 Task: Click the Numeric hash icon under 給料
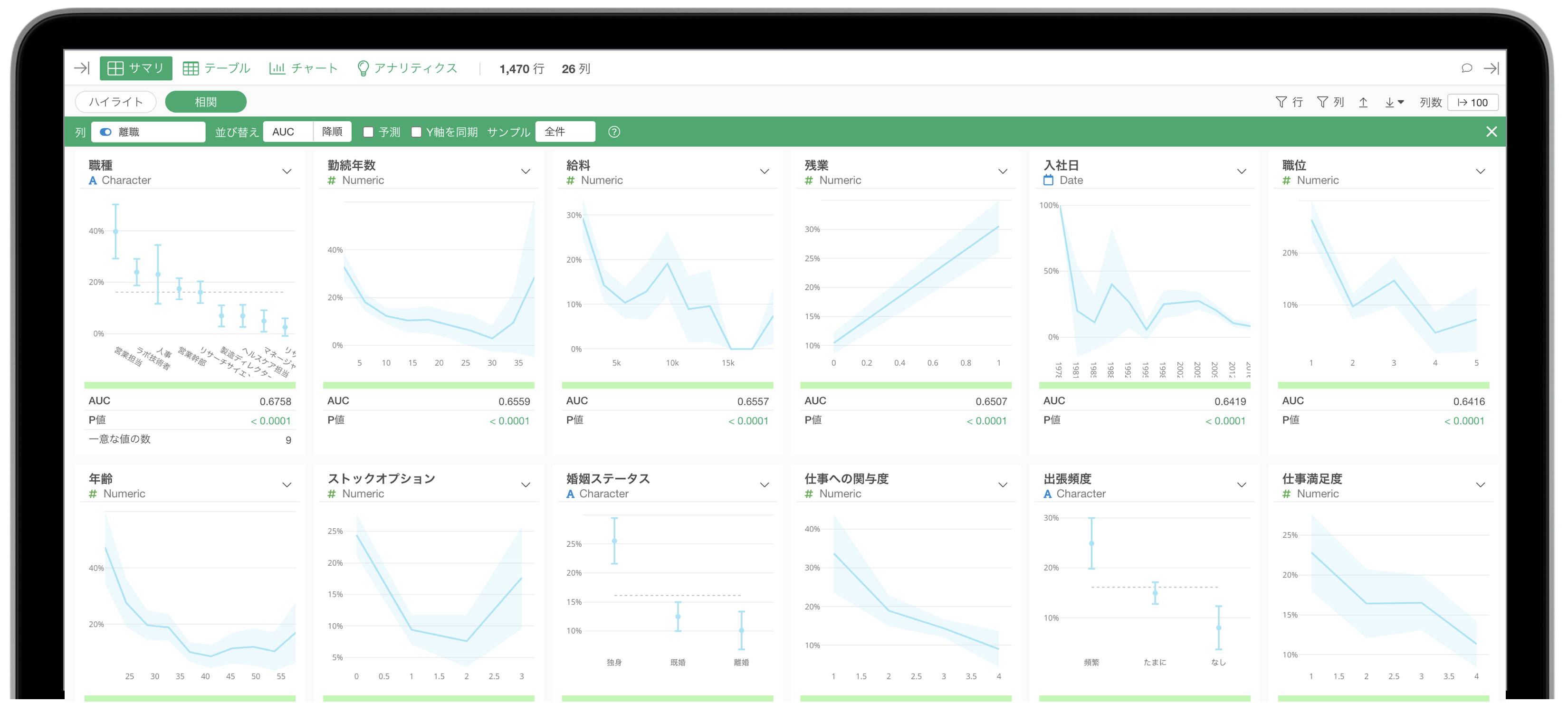click(570, 181)
